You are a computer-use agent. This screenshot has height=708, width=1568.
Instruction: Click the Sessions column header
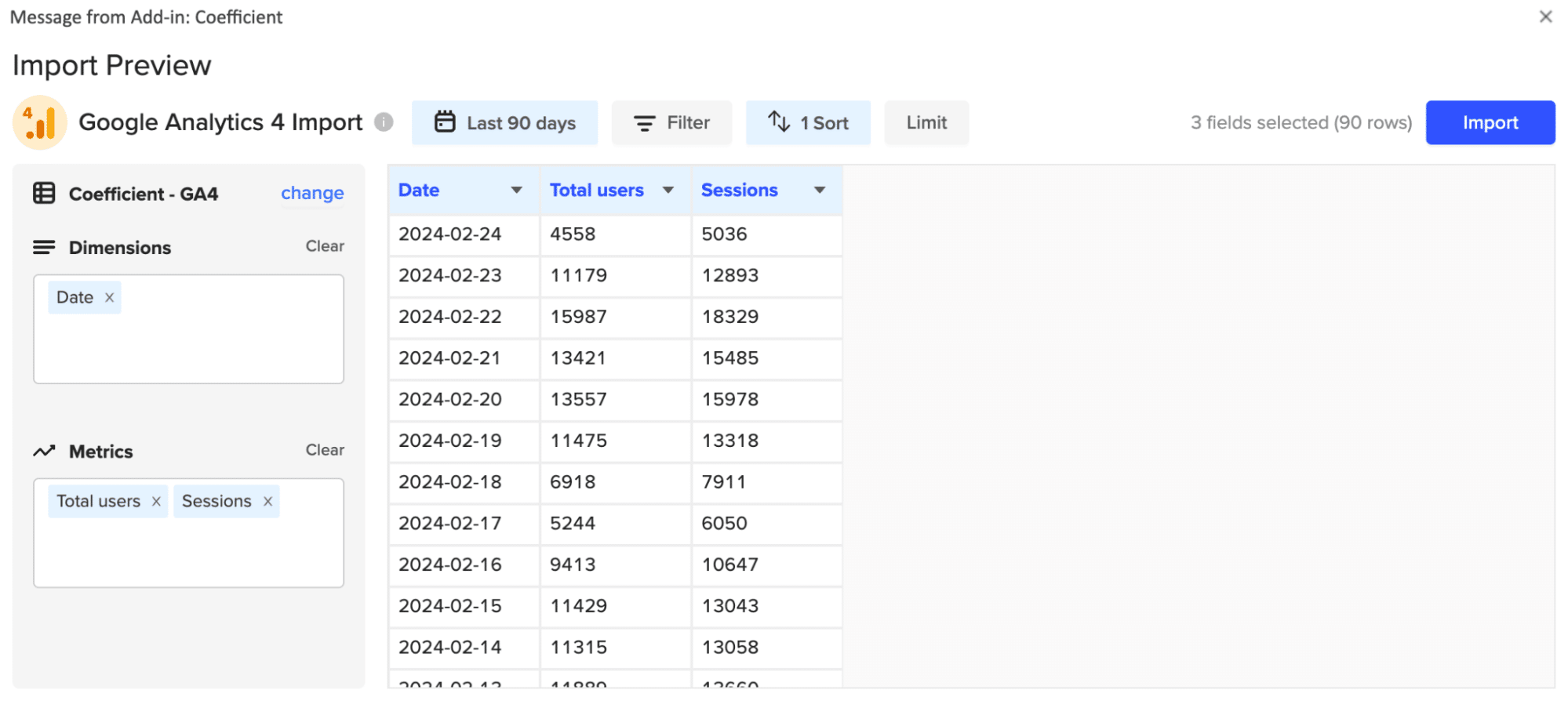point(766,191)
